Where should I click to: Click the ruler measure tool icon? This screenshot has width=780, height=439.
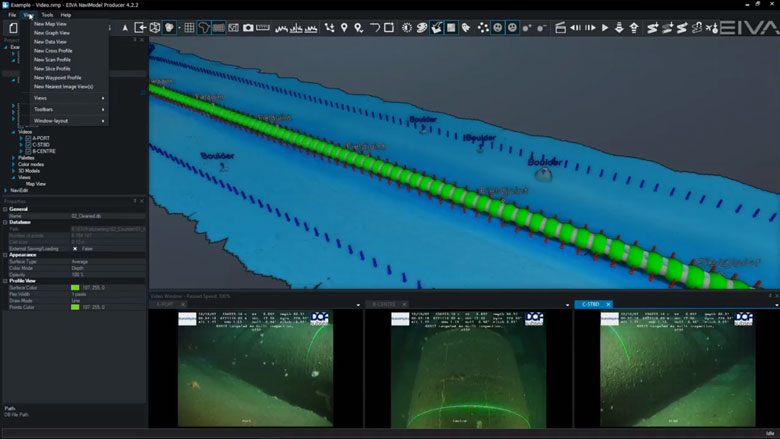coord(263,28)
